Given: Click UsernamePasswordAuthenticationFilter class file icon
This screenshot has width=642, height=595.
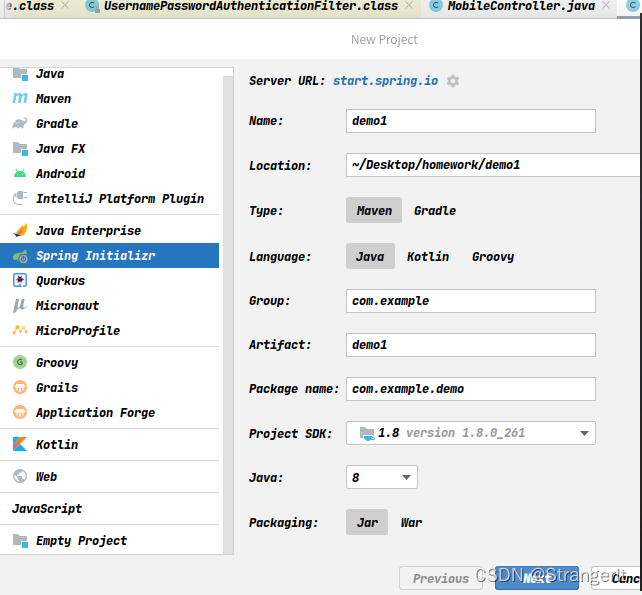Looking at the screenshot, I should point(93,6).
